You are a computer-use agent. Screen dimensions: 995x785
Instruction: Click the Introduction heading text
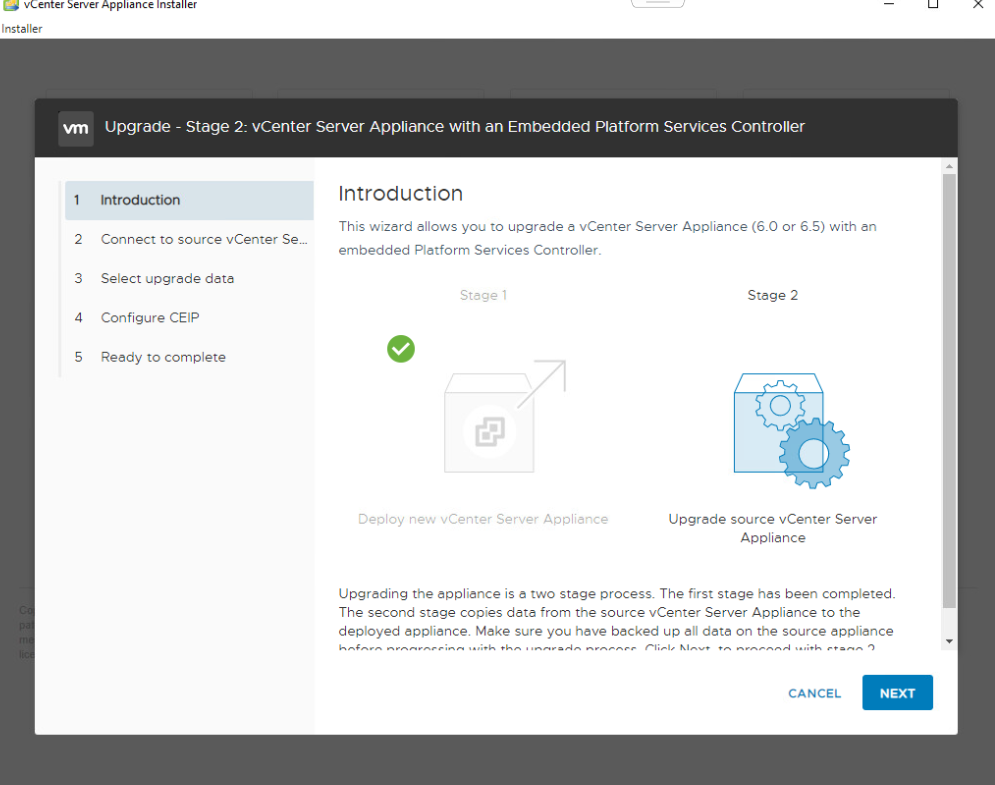pyautogui.click(x=400, y=194)
